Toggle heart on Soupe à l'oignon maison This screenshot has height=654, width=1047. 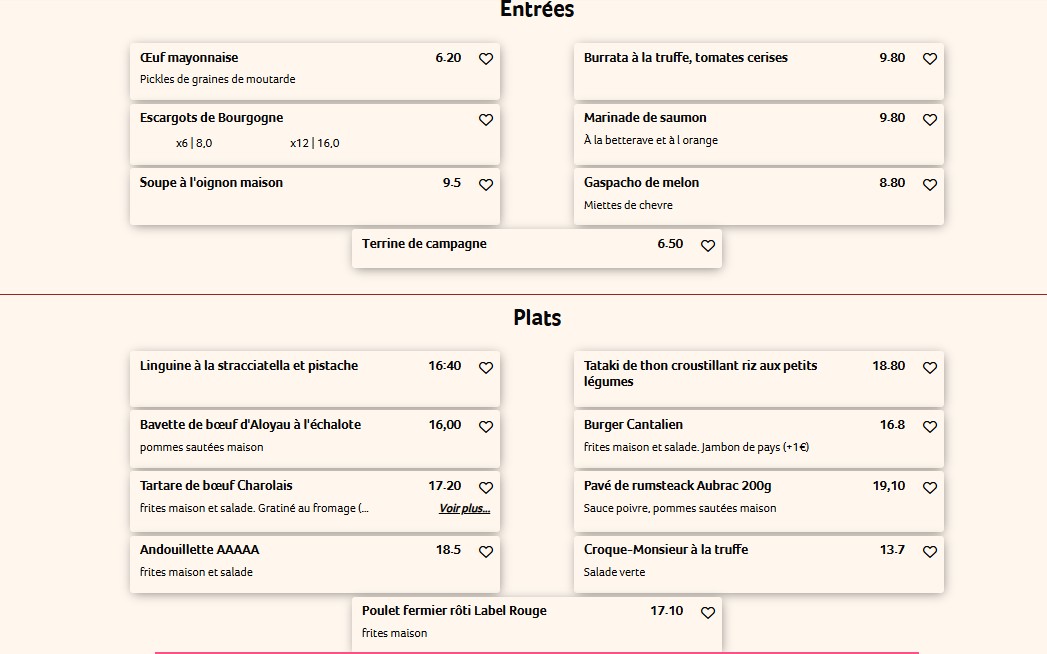486,184
